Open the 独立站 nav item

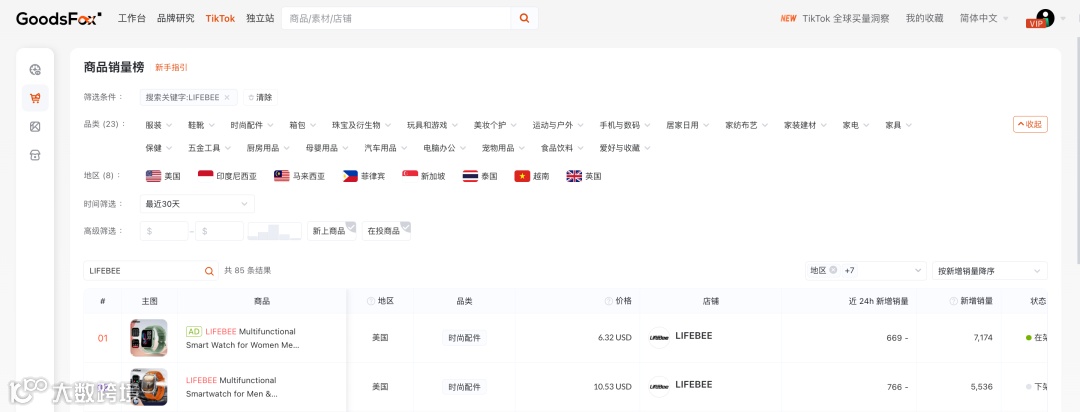260,19
